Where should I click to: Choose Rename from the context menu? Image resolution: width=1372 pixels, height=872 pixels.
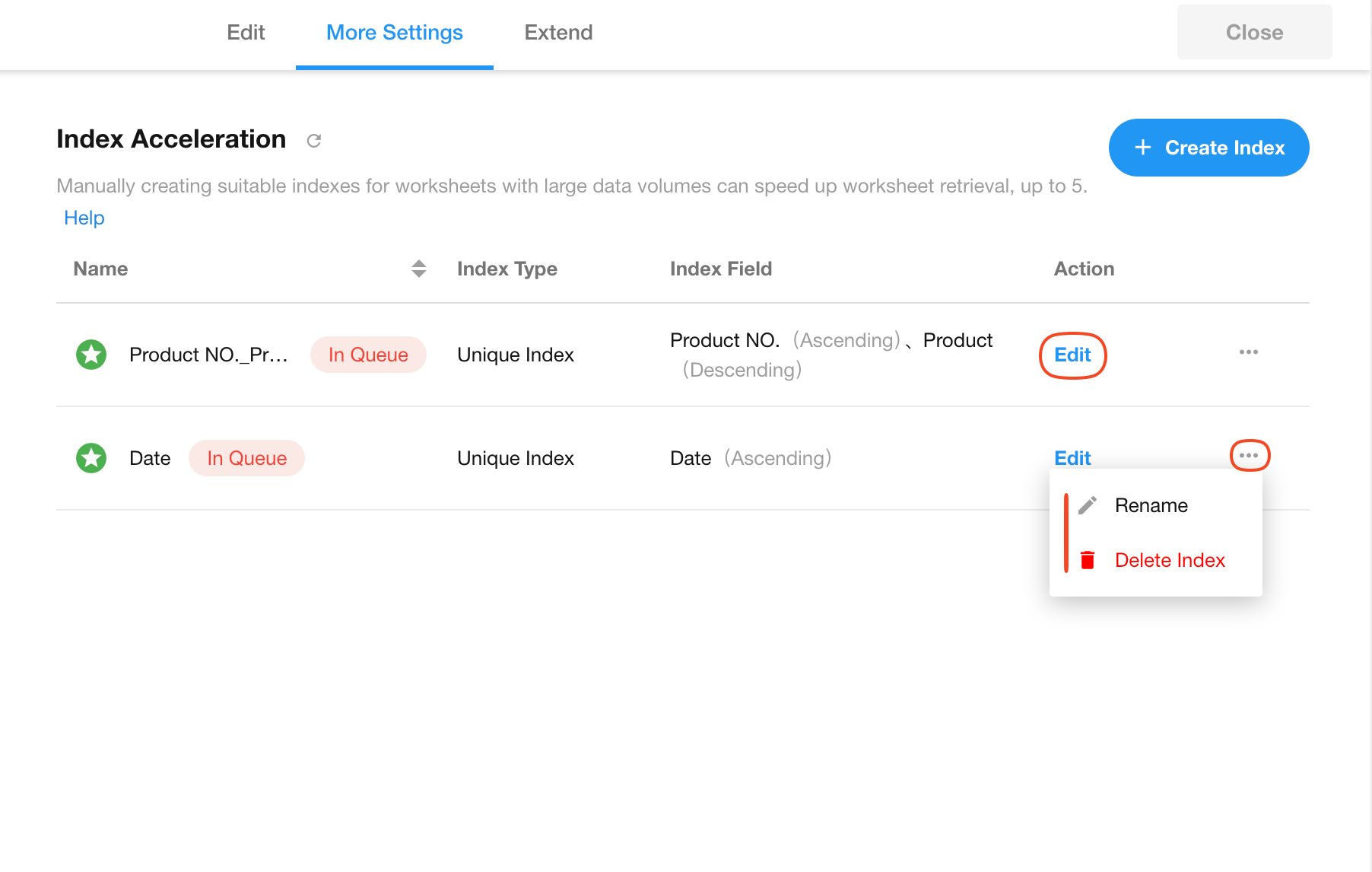[1151, 505]
